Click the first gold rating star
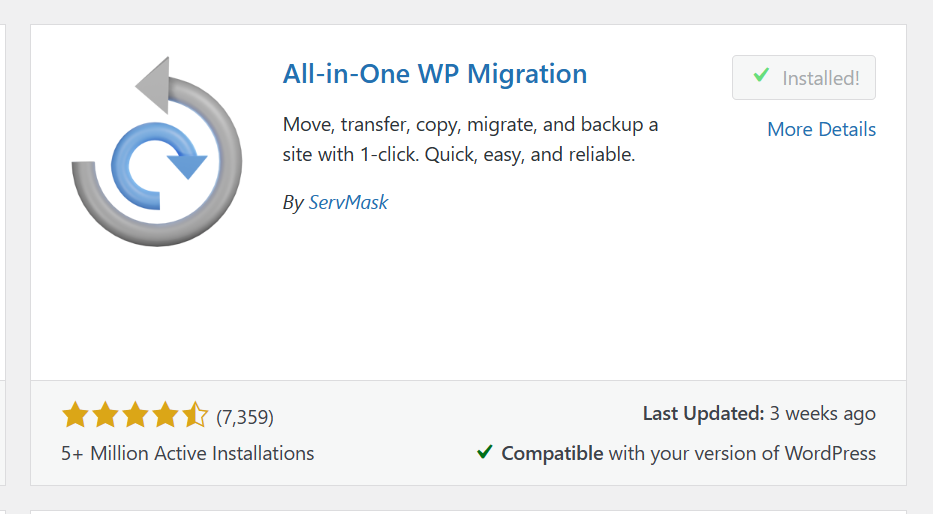 (x=76, y=415)
